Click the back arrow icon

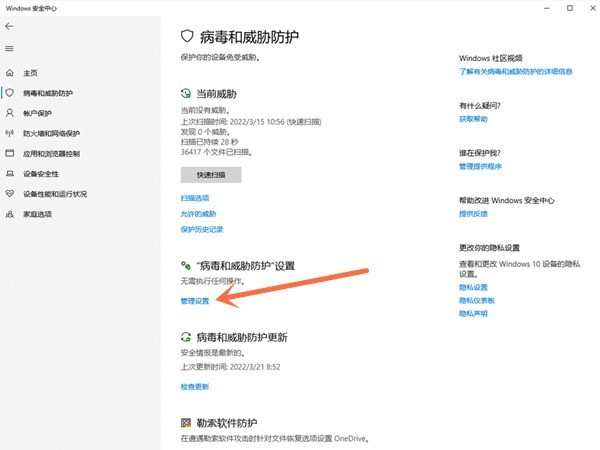(9, 26)
